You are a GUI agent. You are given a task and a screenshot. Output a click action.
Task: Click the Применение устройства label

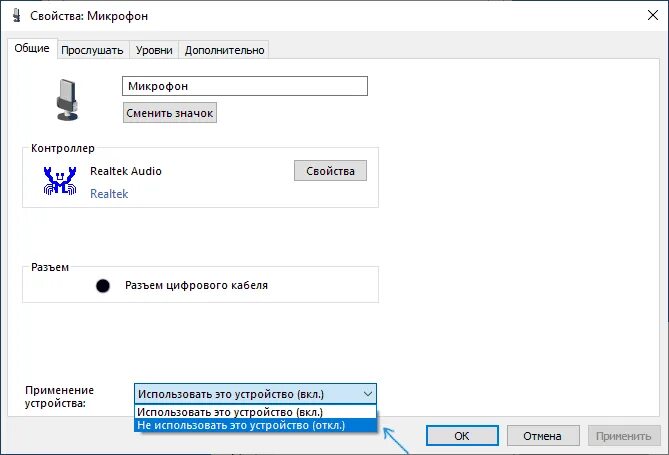(x=59, y=397)
